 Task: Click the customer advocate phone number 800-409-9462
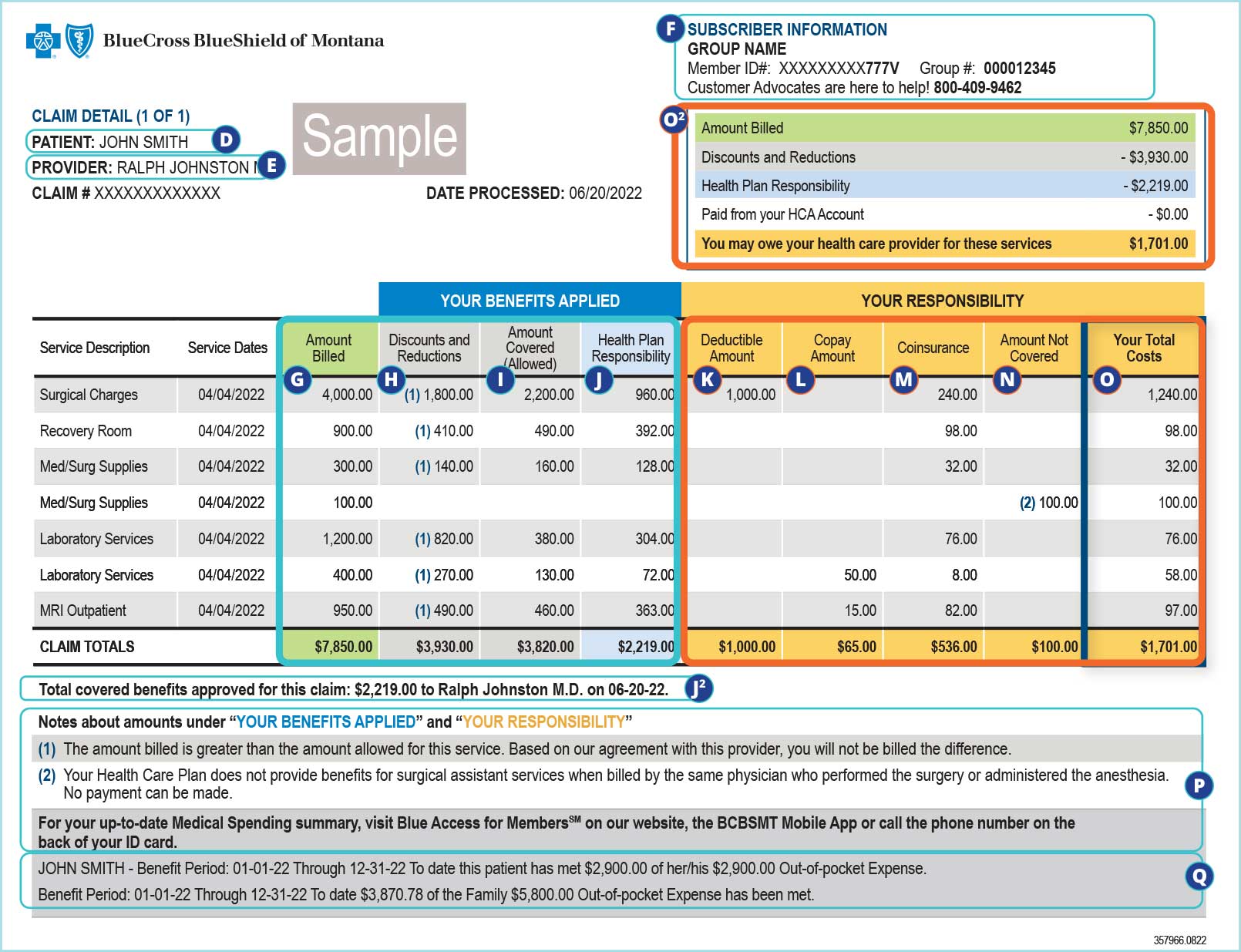[x=977, y=88]
